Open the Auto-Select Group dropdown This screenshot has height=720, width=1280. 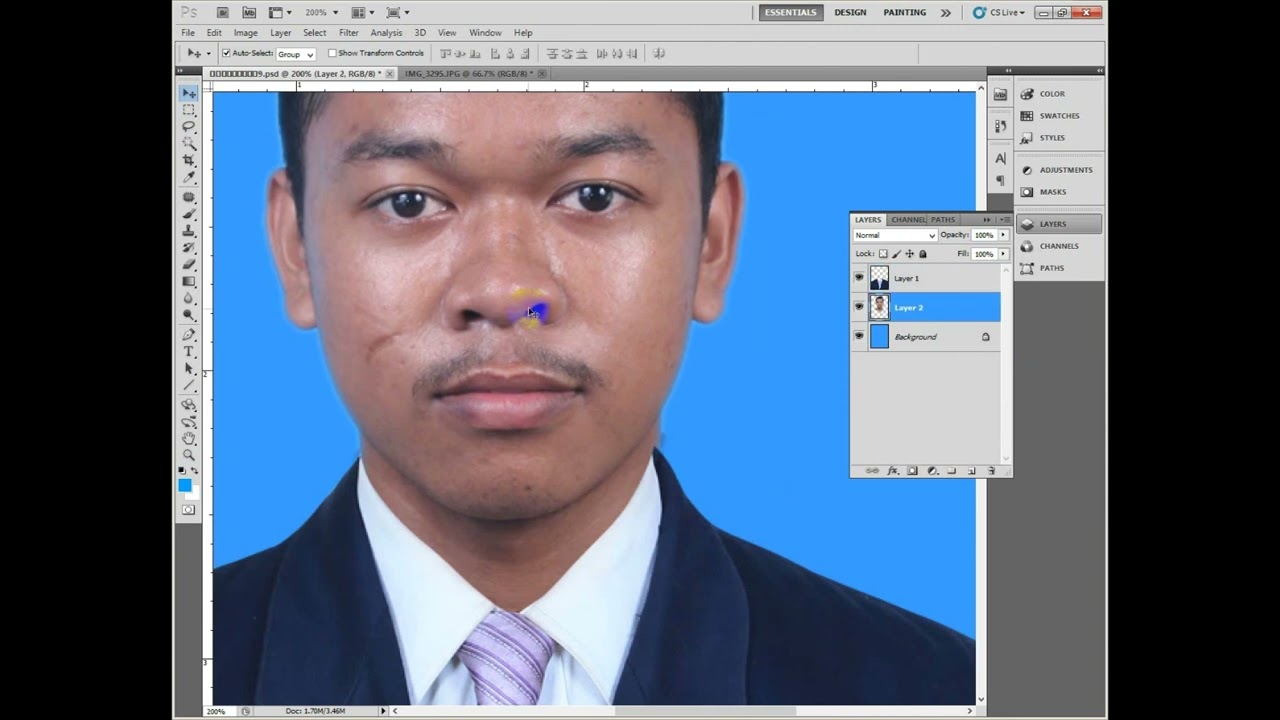tap(296, 54)
